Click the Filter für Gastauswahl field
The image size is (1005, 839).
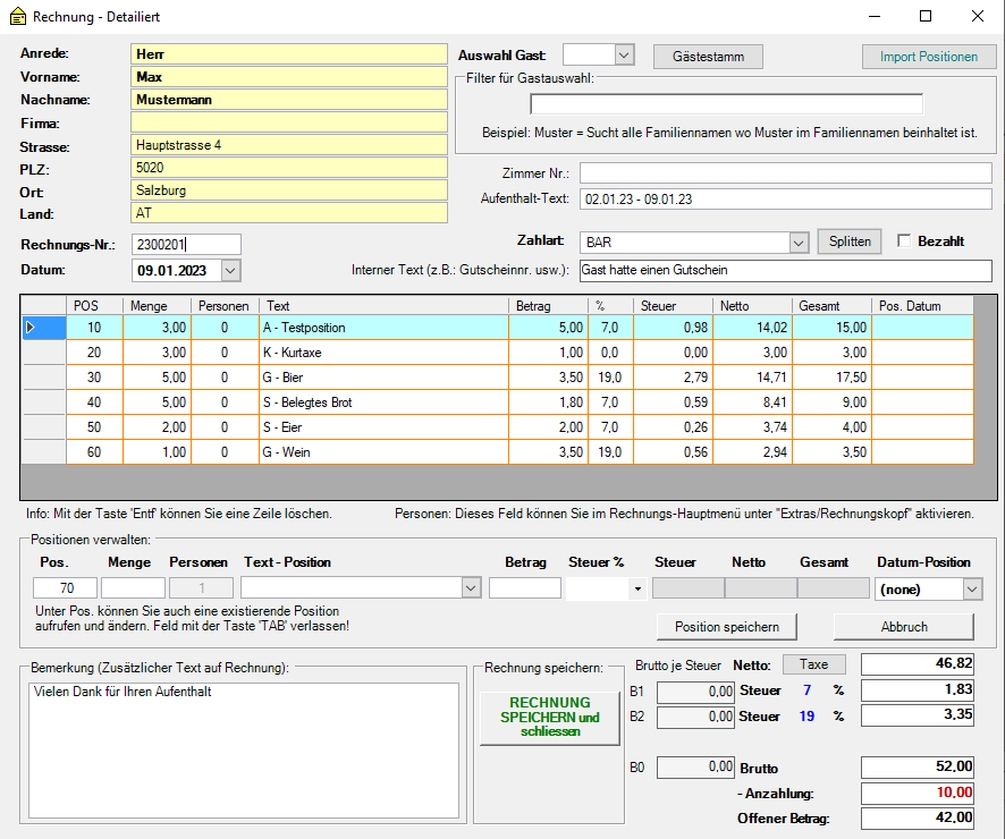[x=726, y=104]
